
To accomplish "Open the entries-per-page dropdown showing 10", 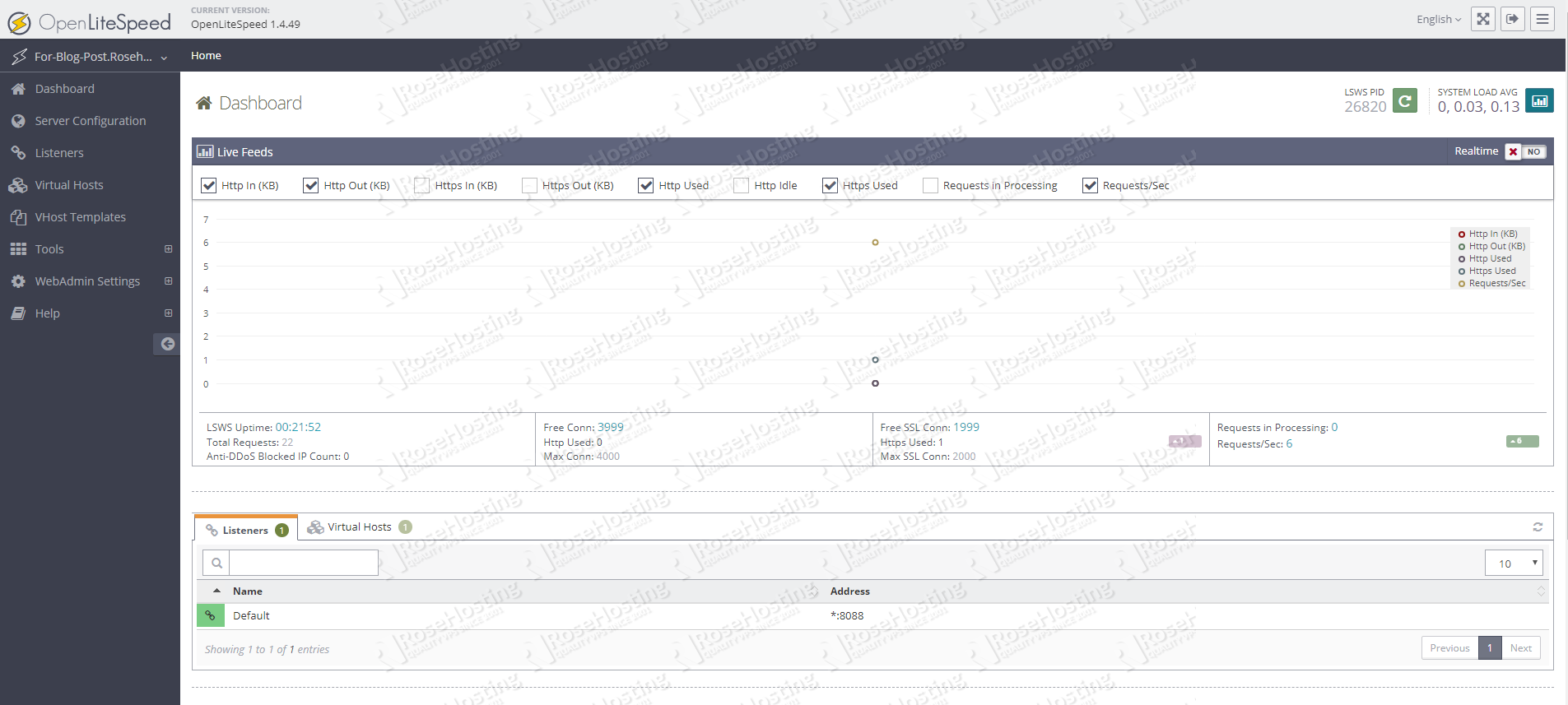I will [x=1514, y=564].
